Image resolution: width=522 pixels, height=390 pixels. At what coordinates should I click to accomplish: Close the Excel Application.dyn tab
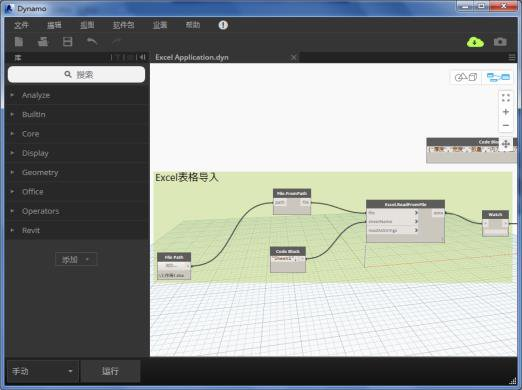[293, 57]
